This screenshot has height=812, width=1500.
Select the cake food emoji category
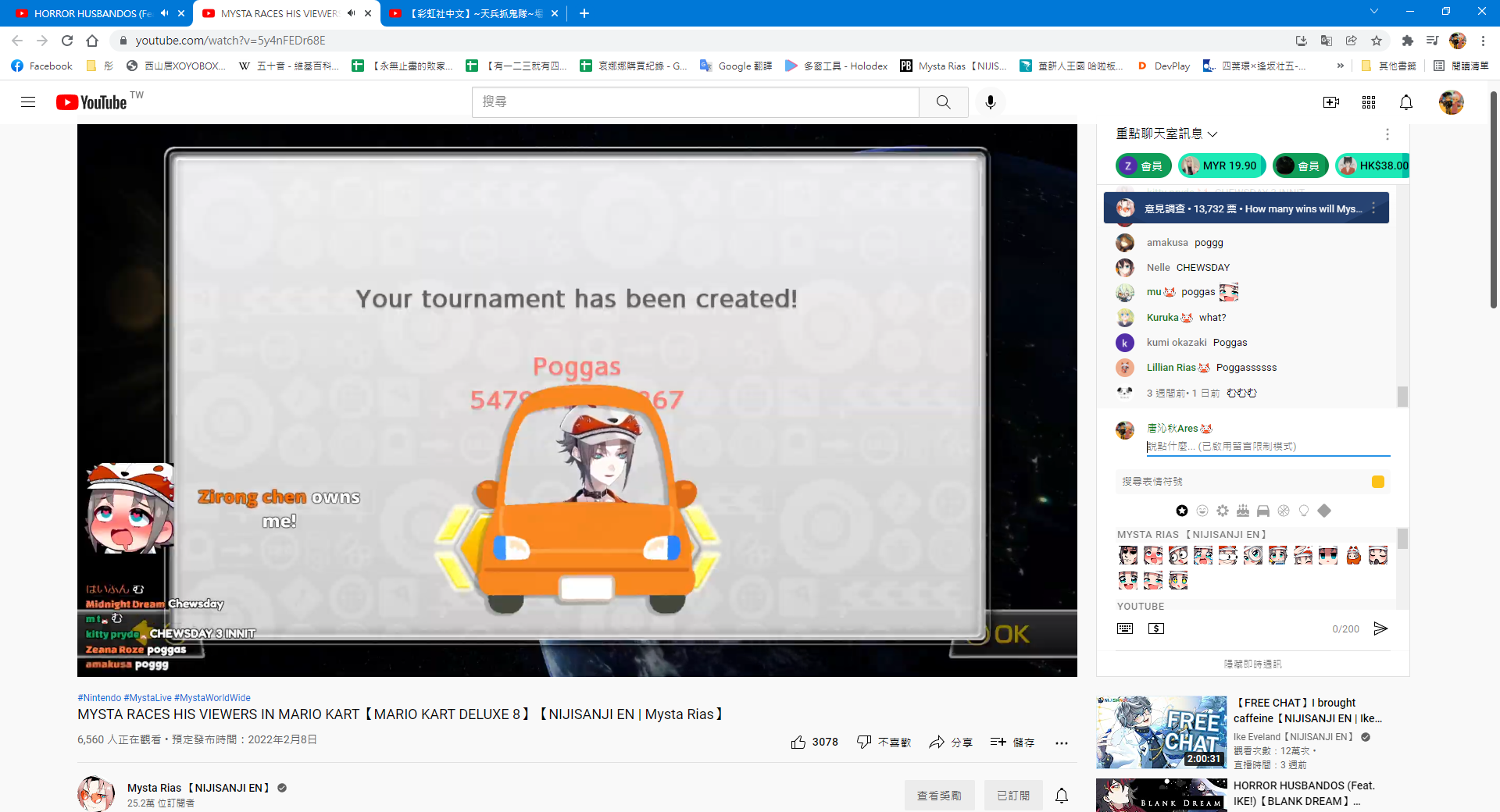1243,511
